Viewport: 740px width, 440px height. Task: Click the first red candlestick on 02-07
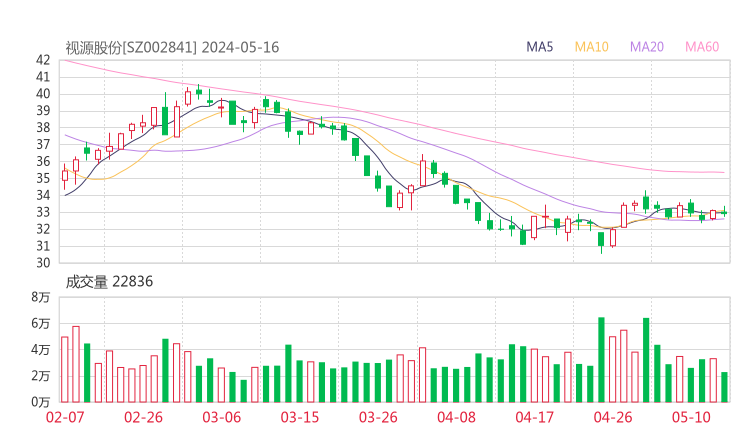point(65,176)
